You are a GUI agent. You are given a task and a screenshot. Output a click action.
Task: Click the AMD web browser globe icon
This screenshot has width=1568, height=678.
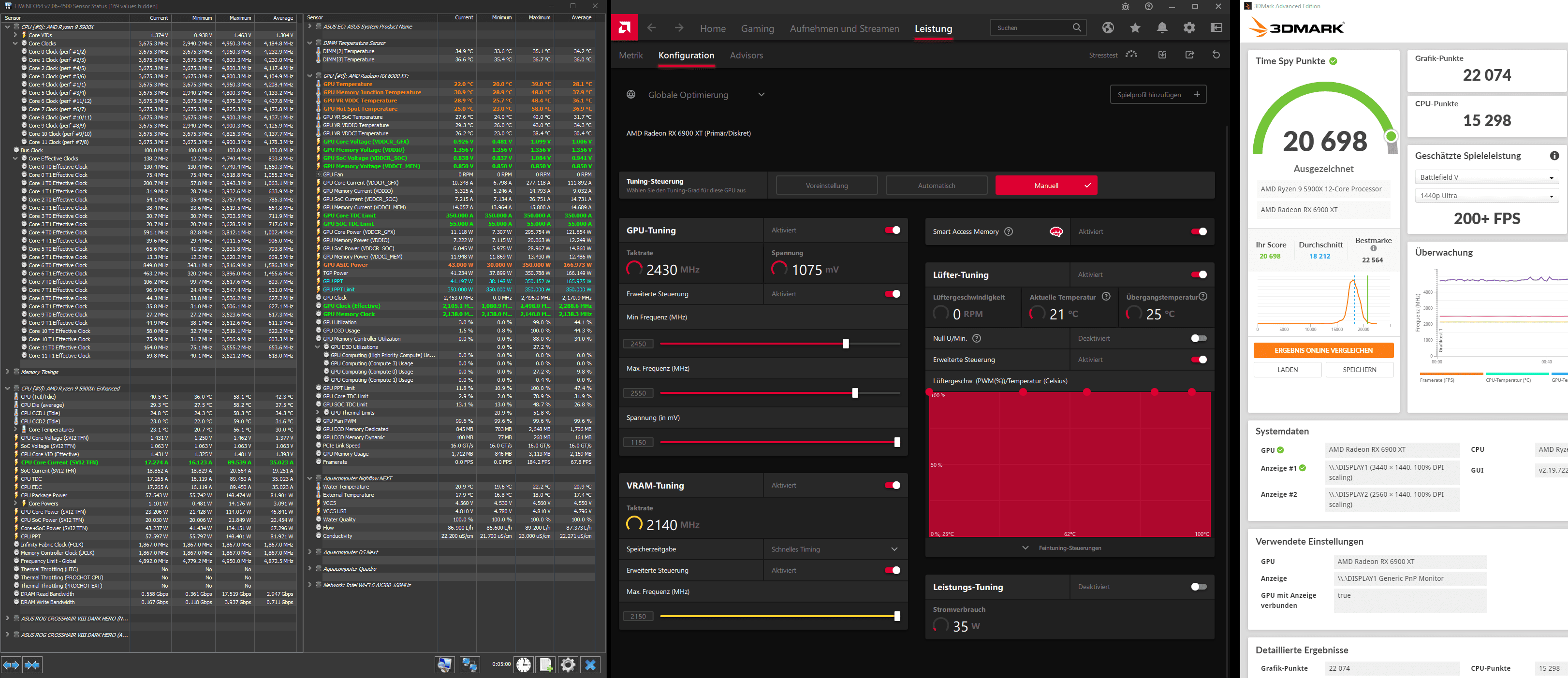point(1108,28)
